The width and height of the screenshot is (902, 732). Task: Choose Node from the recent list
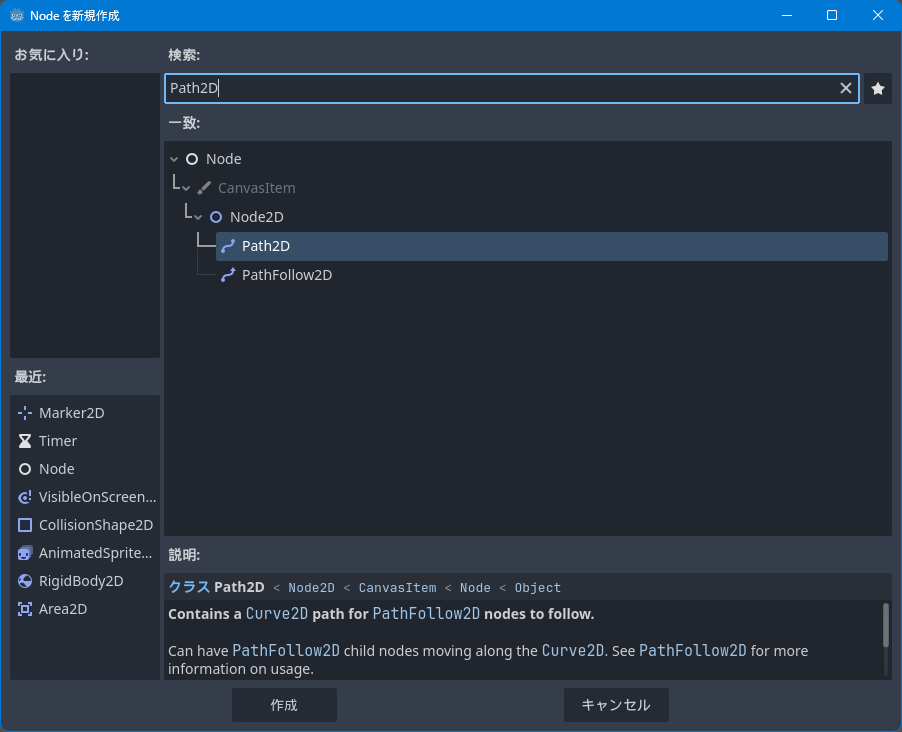point(56,469)
